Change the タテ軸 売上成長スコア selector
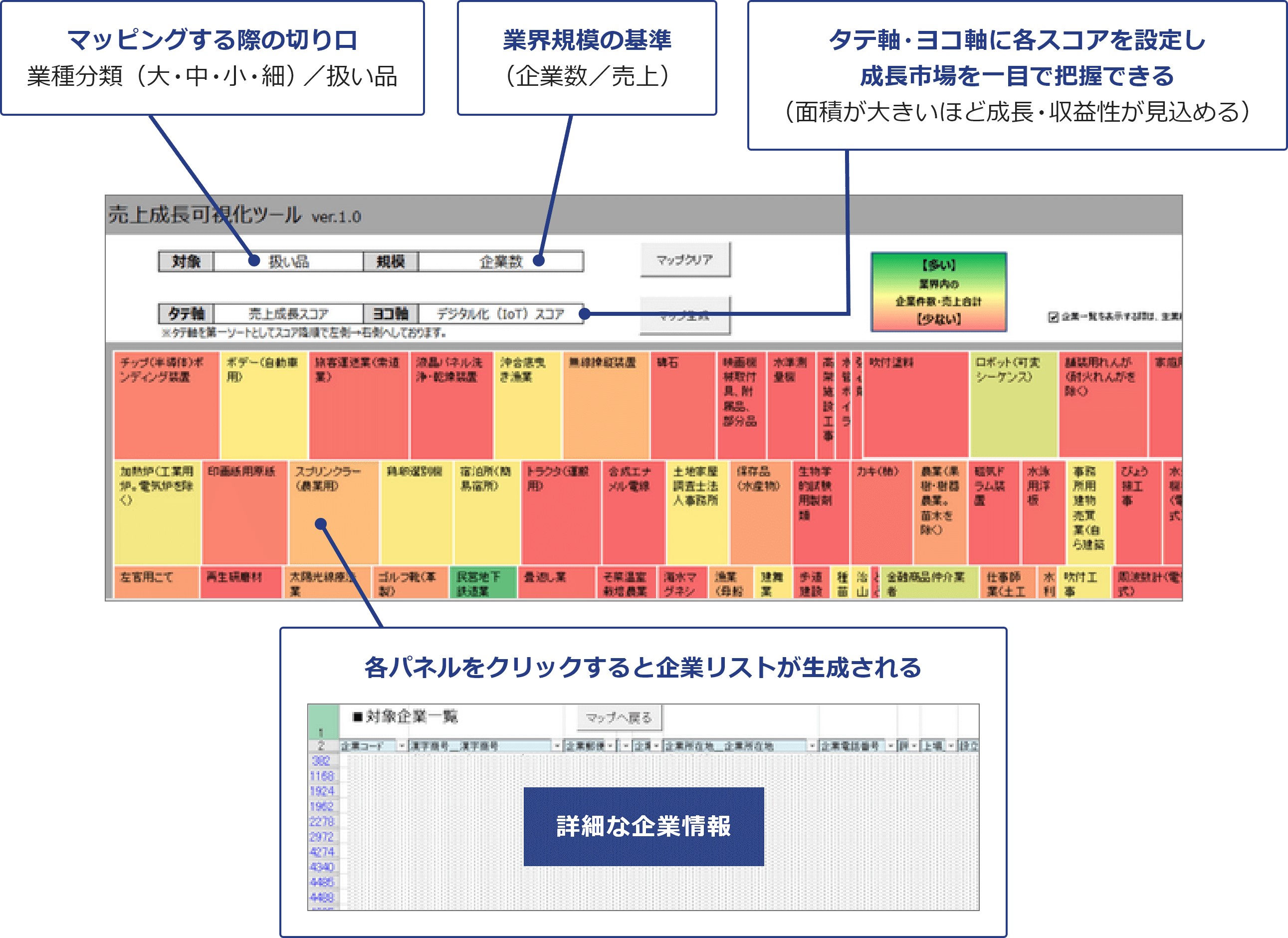 click(x=288, y=314)
